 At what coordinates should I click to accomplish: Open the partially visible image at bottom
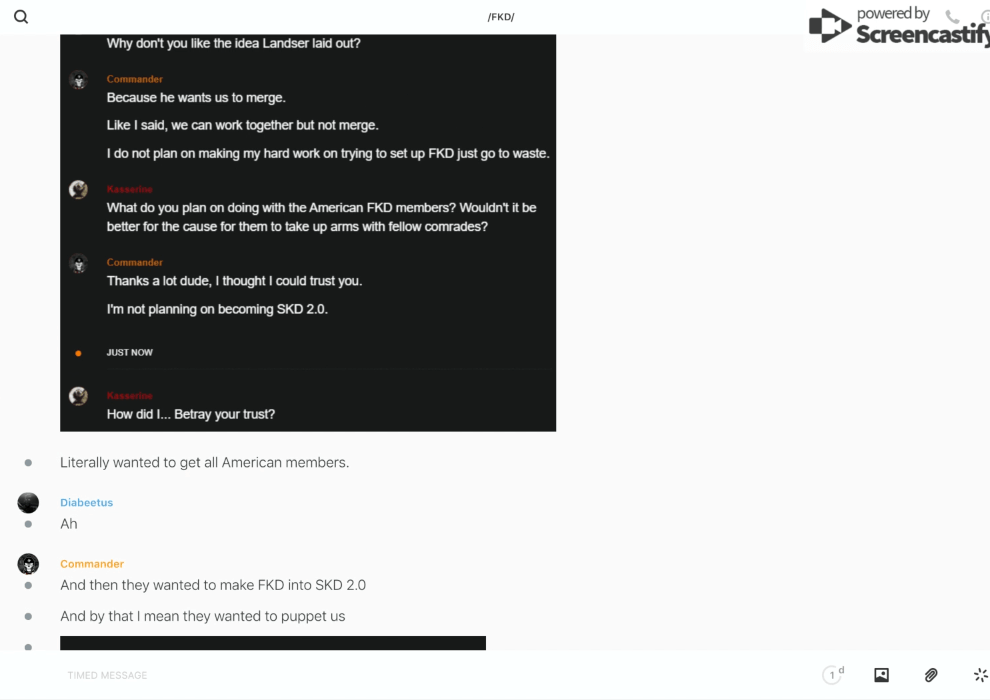[273, 643]
